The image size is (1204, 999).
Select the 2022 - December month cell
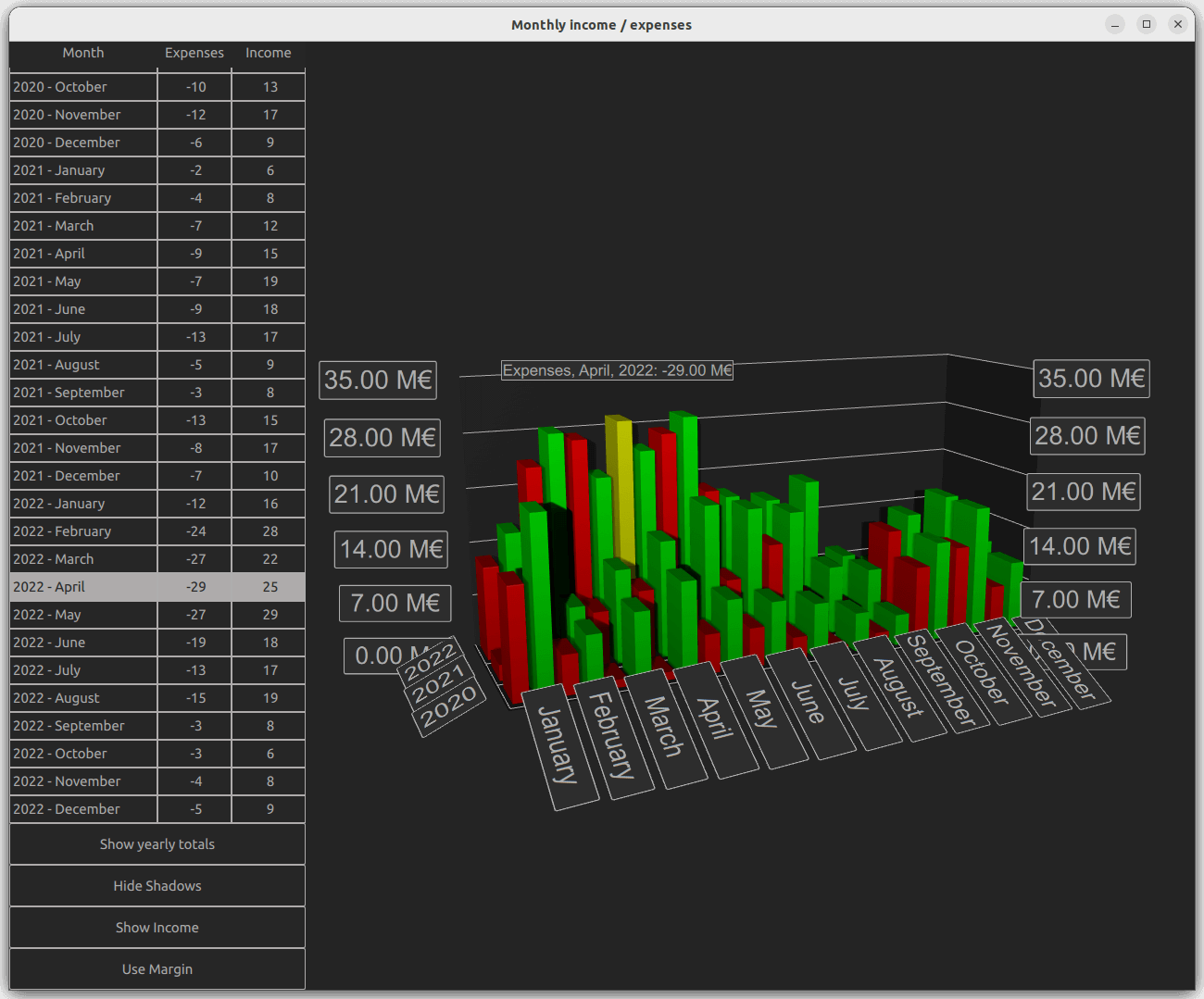pyautogui.click(x=83, y=809)
